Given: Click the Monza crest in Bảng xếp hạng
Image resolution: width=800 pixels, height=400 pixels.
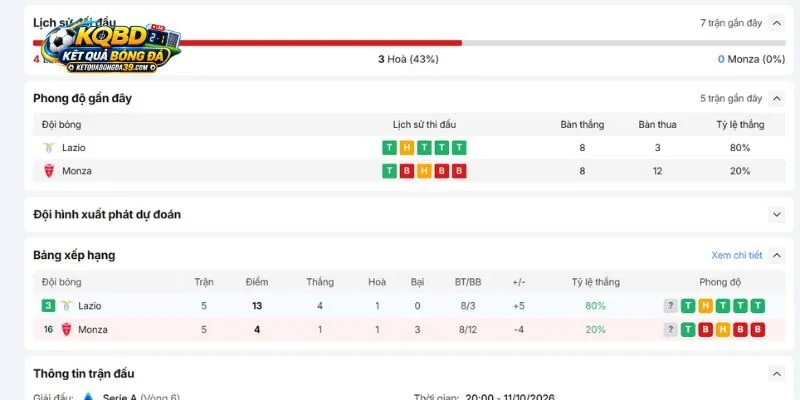Looking at the screenshot, I should [x=66, y=330].
